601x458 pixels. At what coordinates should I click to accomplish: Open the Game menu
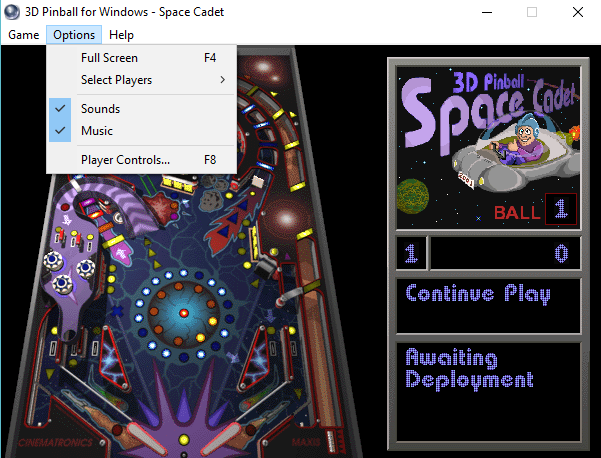point(23,35)
